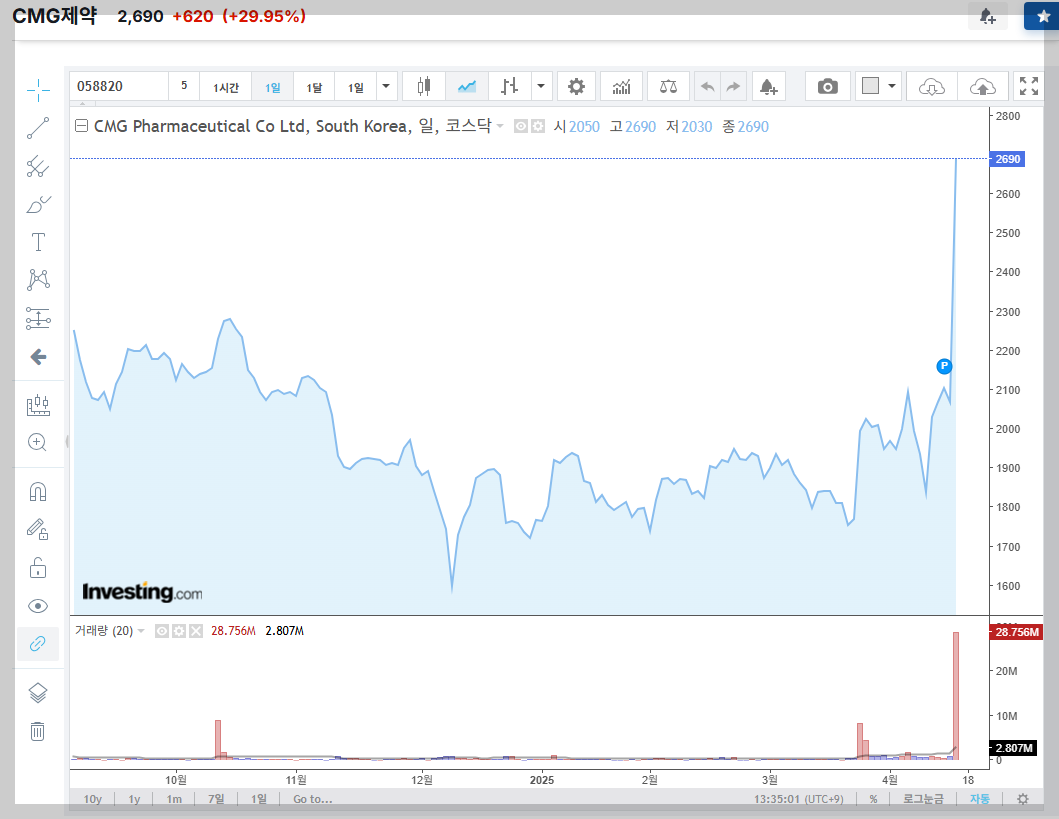
Task: Switch to area chart style
Action: coord(467,86)
